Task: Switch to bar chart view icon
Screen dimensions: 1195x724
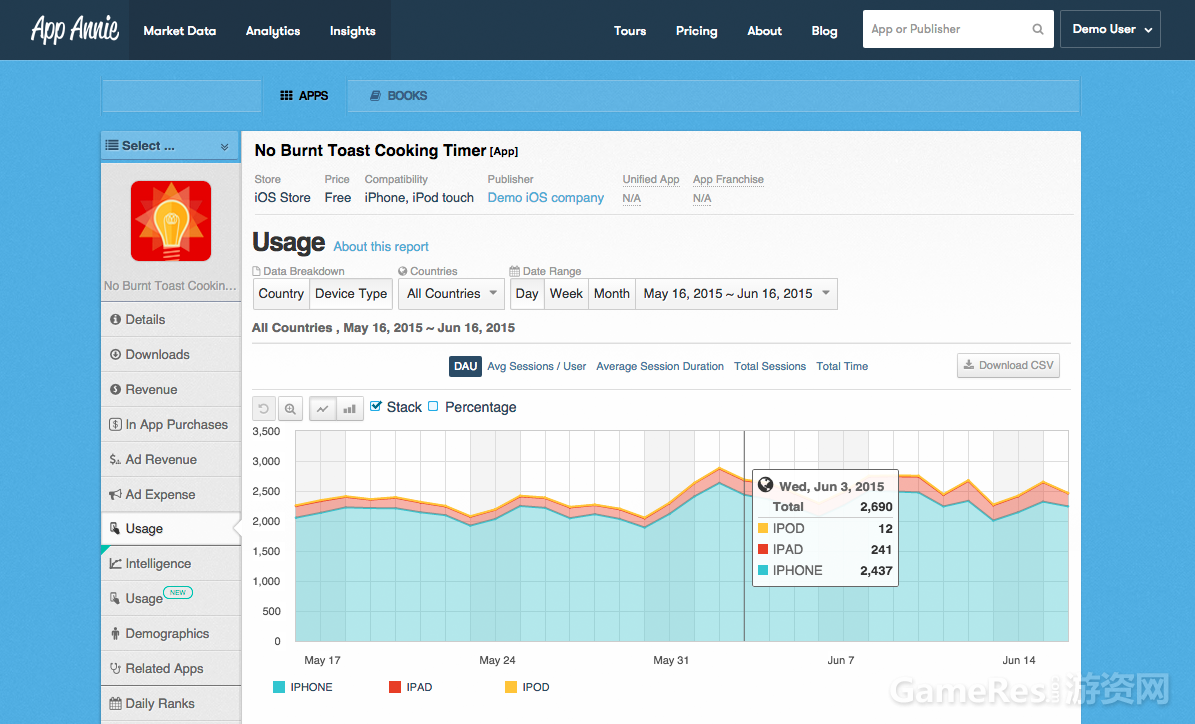Action: 350,408
